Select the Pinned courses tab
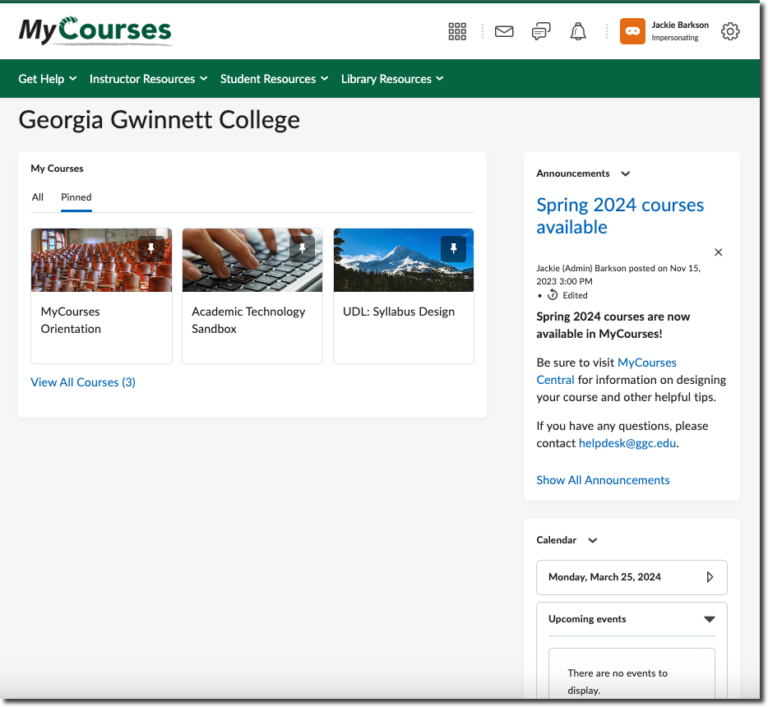This screenshot has width=768, height=707. pos(76,197)
